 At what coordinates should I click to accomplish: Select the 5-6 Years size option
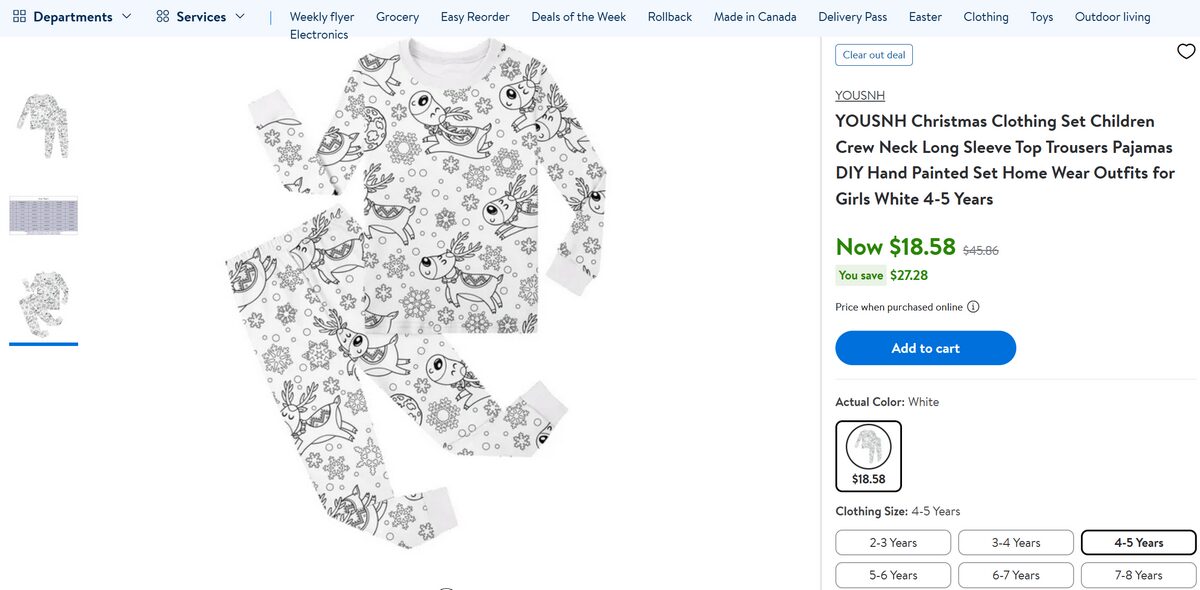[893, 575]
